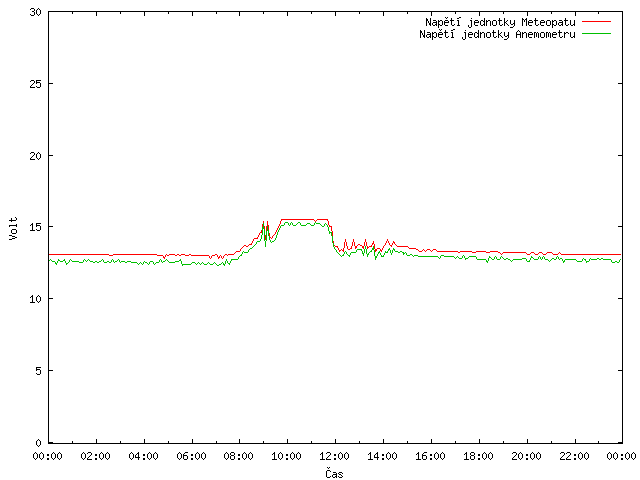The image size is (640, 480).
Task: Click the x-axis label 10:00
Action: click(287, 456)
